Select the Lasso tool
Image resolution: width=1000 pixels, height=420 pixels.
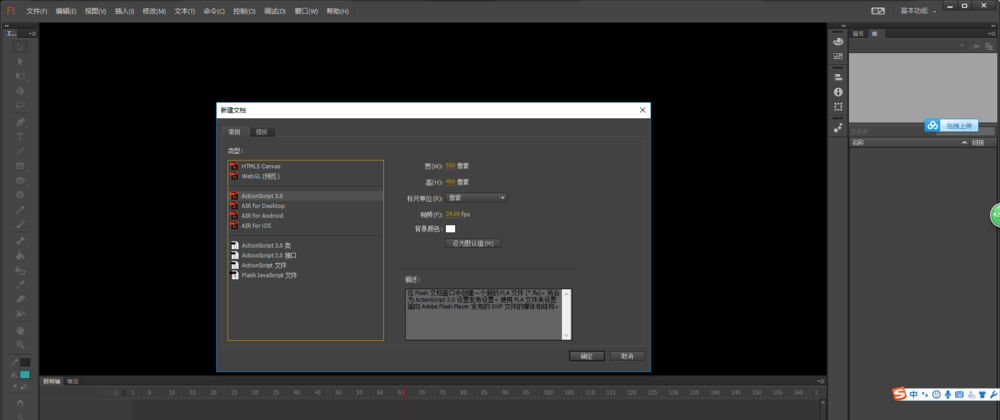20,105
